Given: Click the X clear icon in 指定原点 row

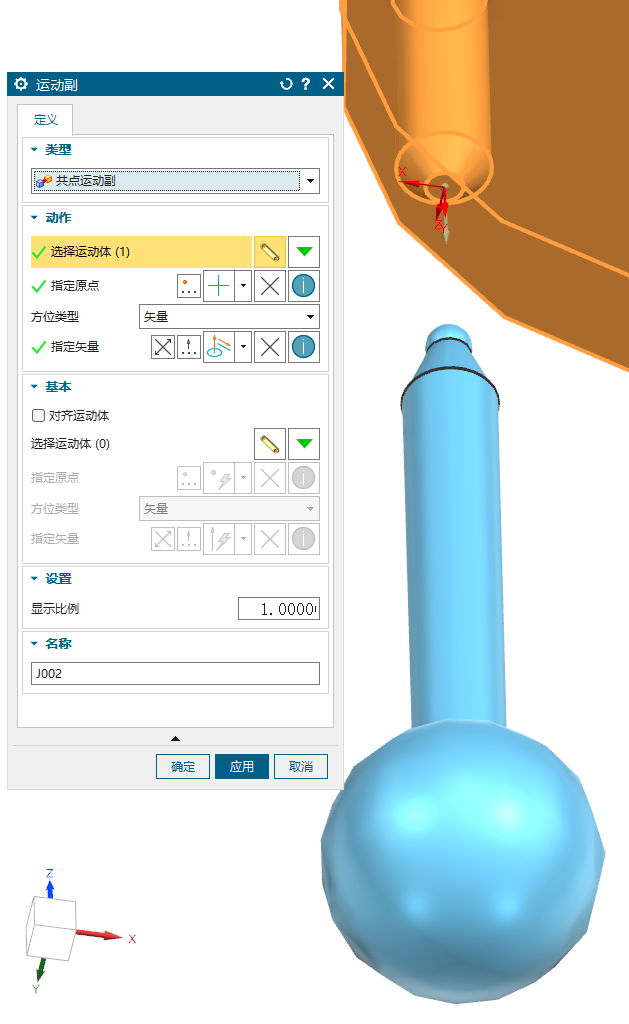Looking at the screenshot, I should pos(270,286).
